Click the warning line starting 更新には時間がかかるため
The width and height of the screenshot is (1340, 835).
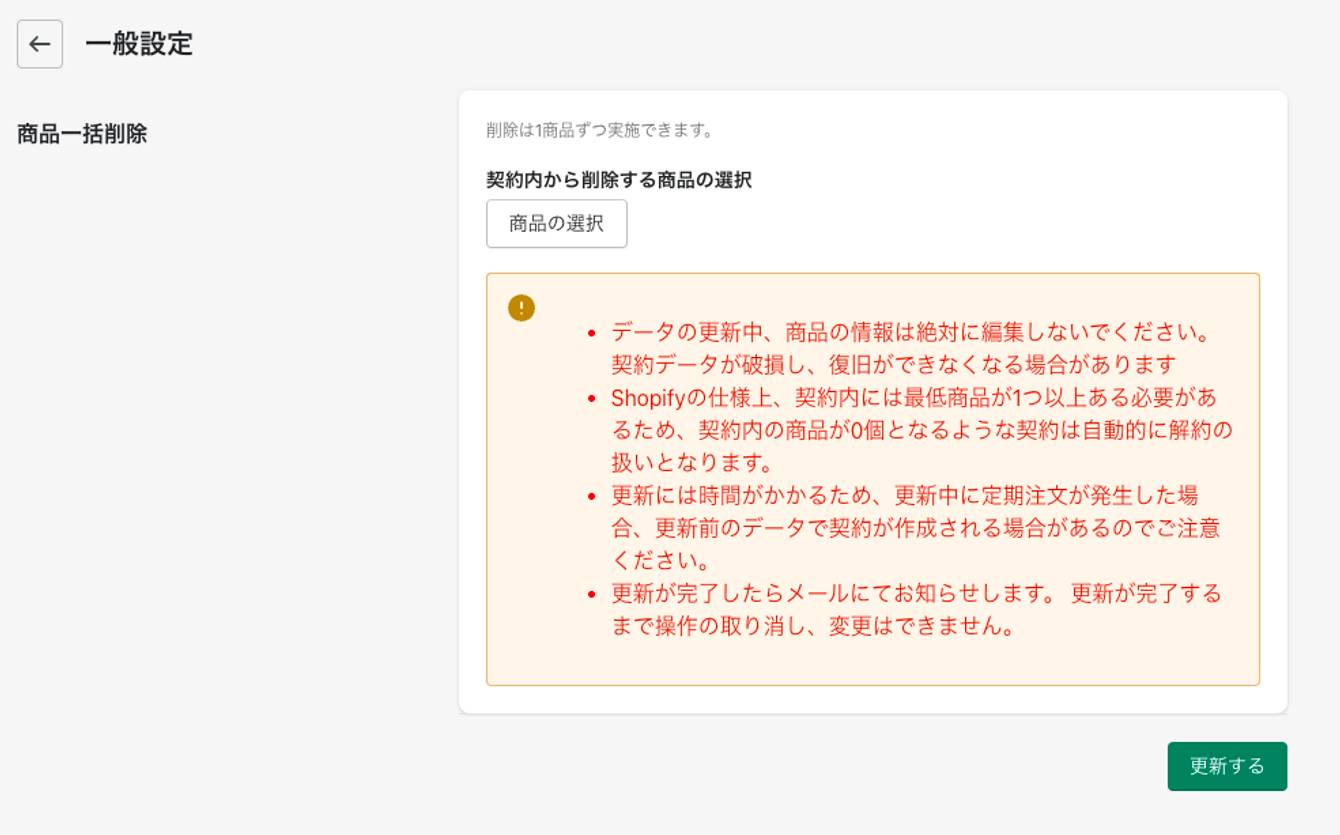click(905, 495)
